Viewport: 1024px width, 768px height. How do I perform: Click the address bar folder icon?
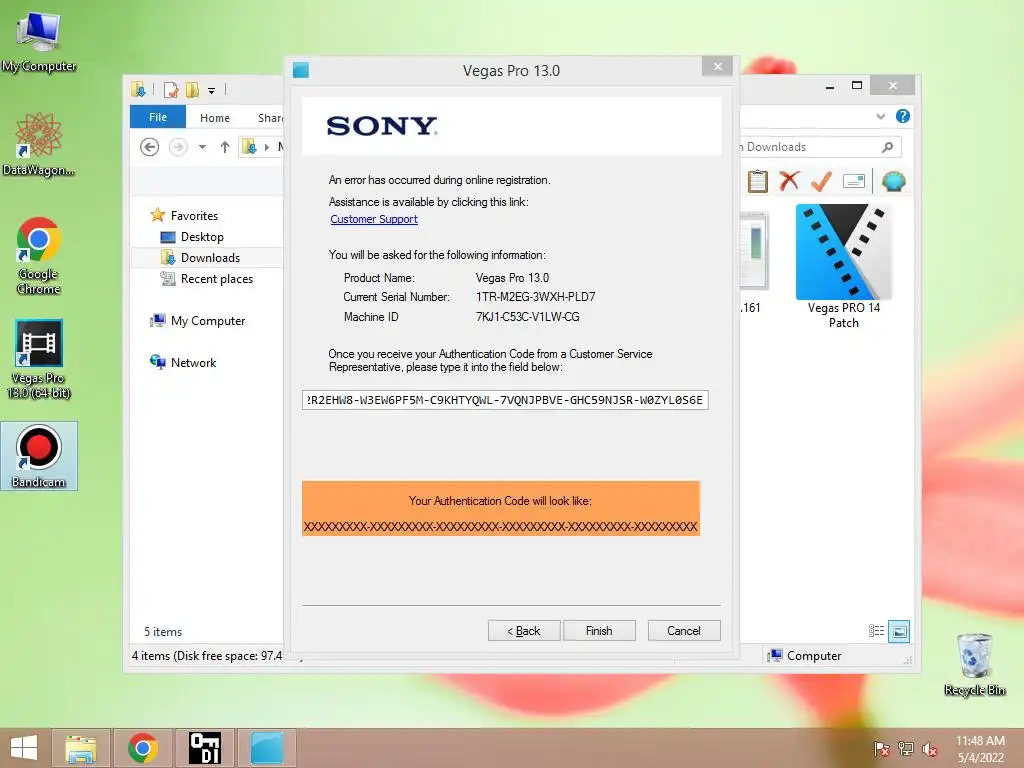(249, 147)
